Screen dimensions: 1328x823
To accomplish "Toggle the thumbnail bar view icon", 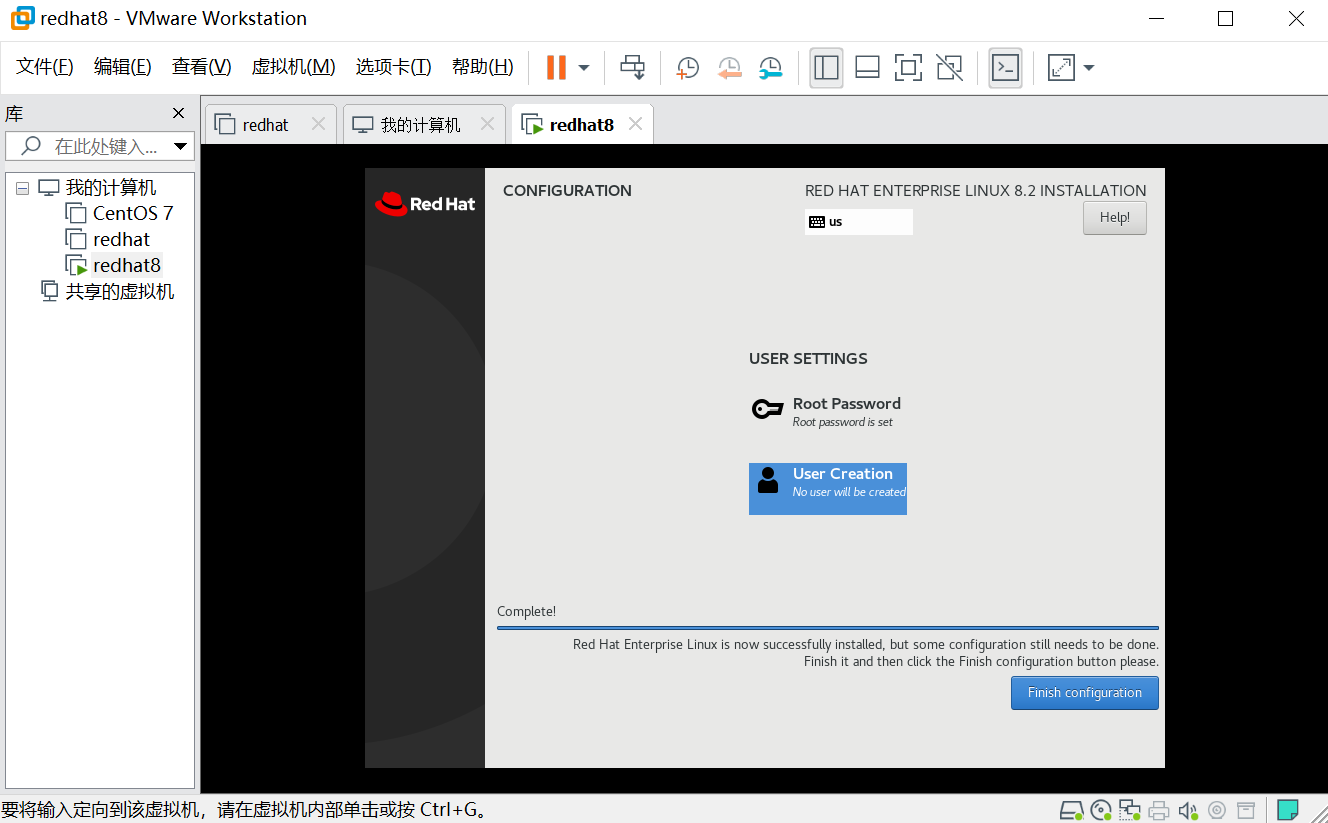I will [x=867, y=67].
